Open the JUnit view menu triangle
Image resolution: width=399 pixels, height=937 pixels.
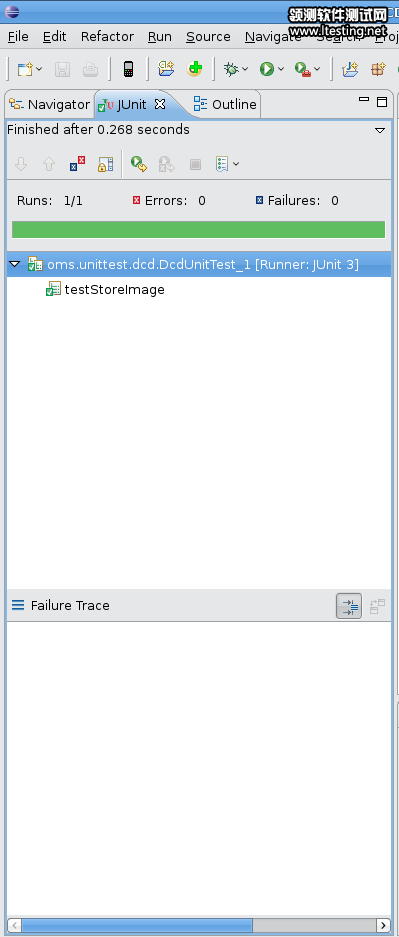(x=380, y=130)
